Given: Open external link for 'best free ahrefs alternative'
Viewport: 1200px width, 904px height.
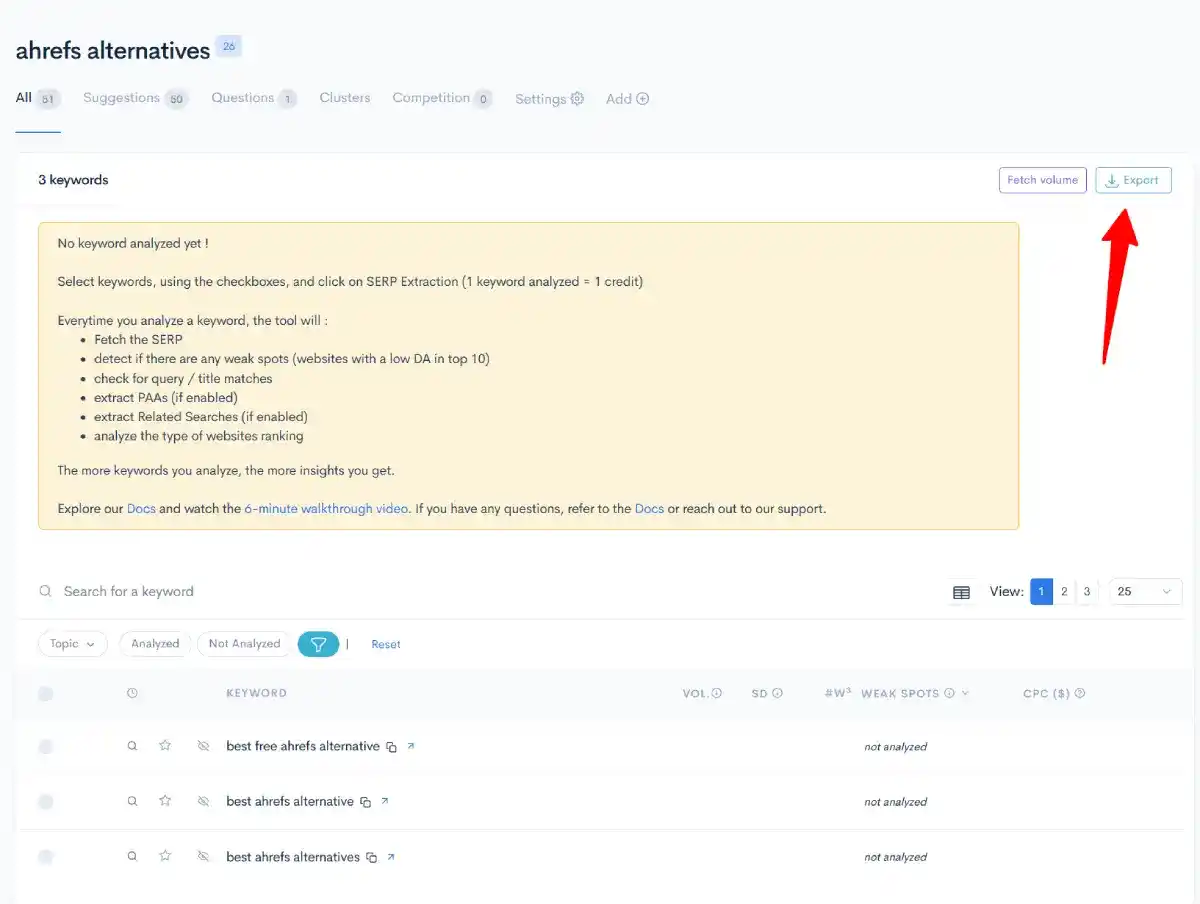Looking at the screenshot, I should click(411, 746).
